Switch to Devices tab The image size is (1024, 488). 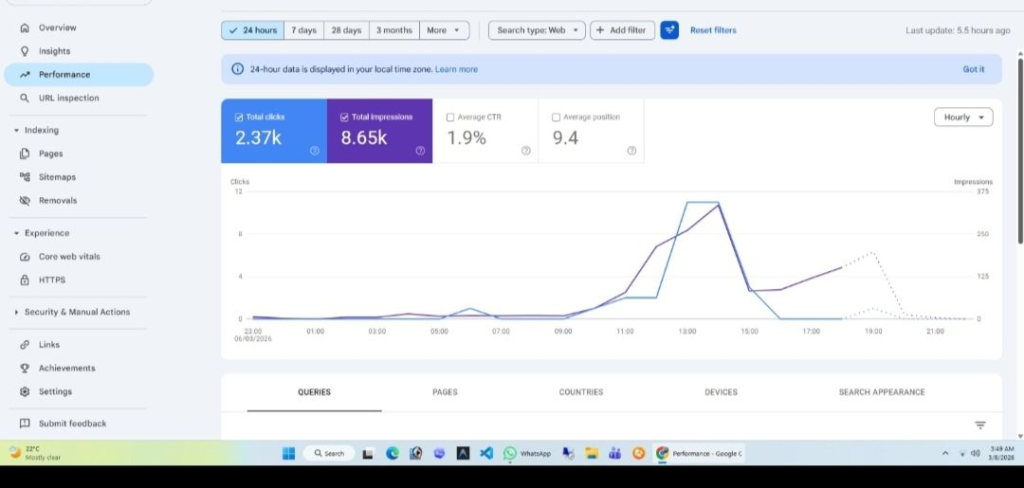click(x=721, y=393)
